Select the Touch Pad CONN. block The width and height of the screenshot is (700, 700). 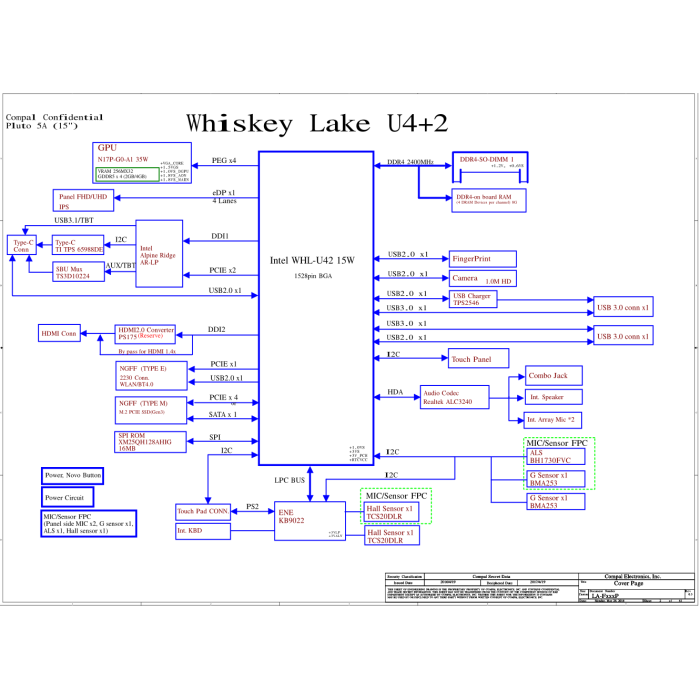(203, 512)
